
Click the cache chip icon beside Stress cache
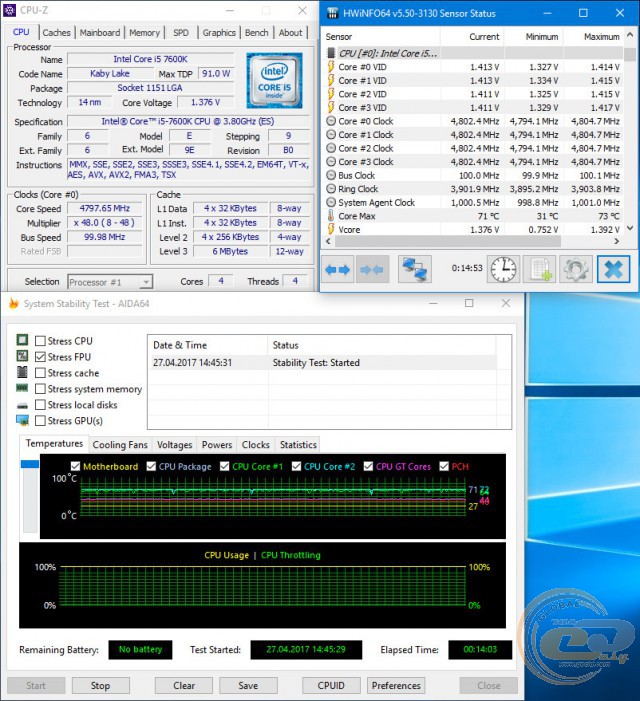(22, 372)
